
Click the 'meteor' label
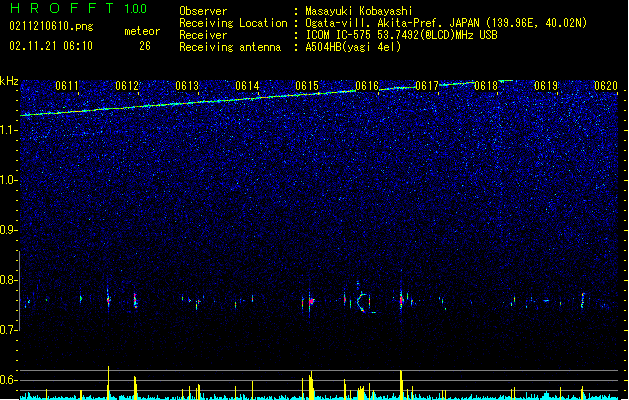pos(142,31)
